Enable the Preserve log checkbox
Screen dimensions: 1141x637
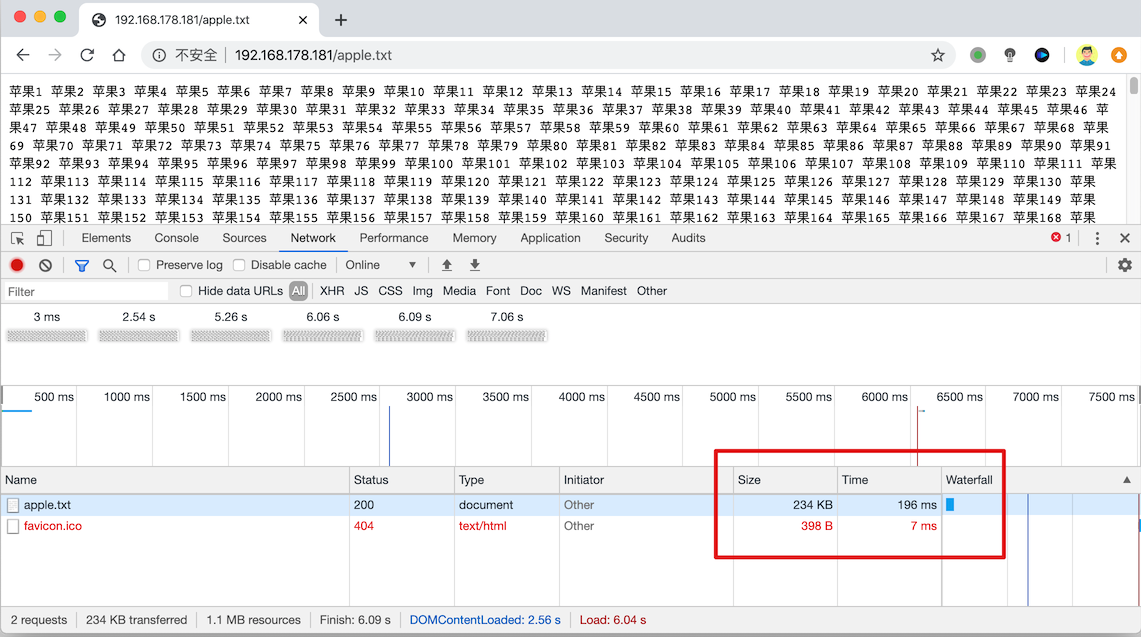[144, 265]
